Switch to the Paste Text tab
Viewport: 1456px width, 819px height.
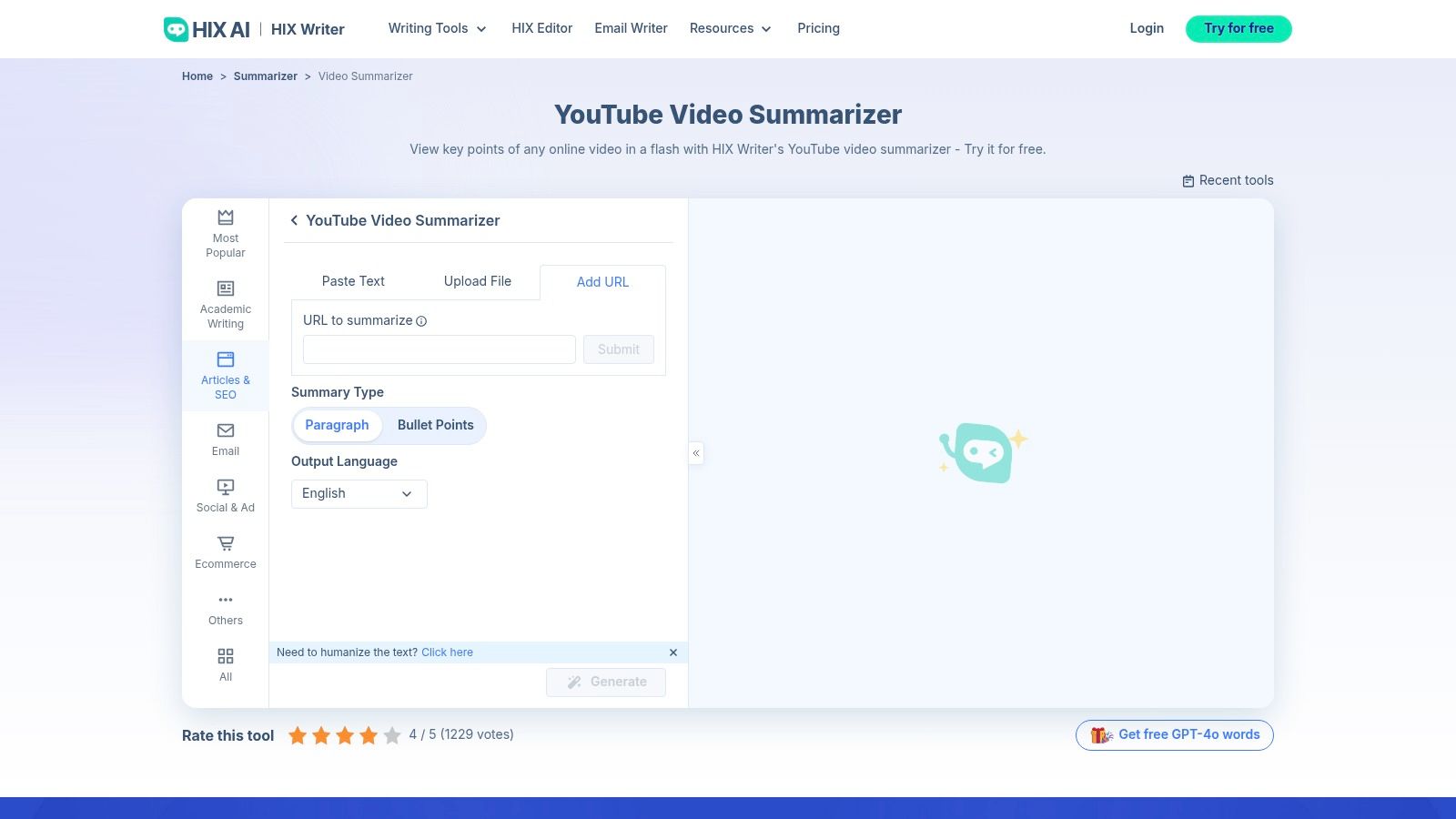[x=353, y=281]
